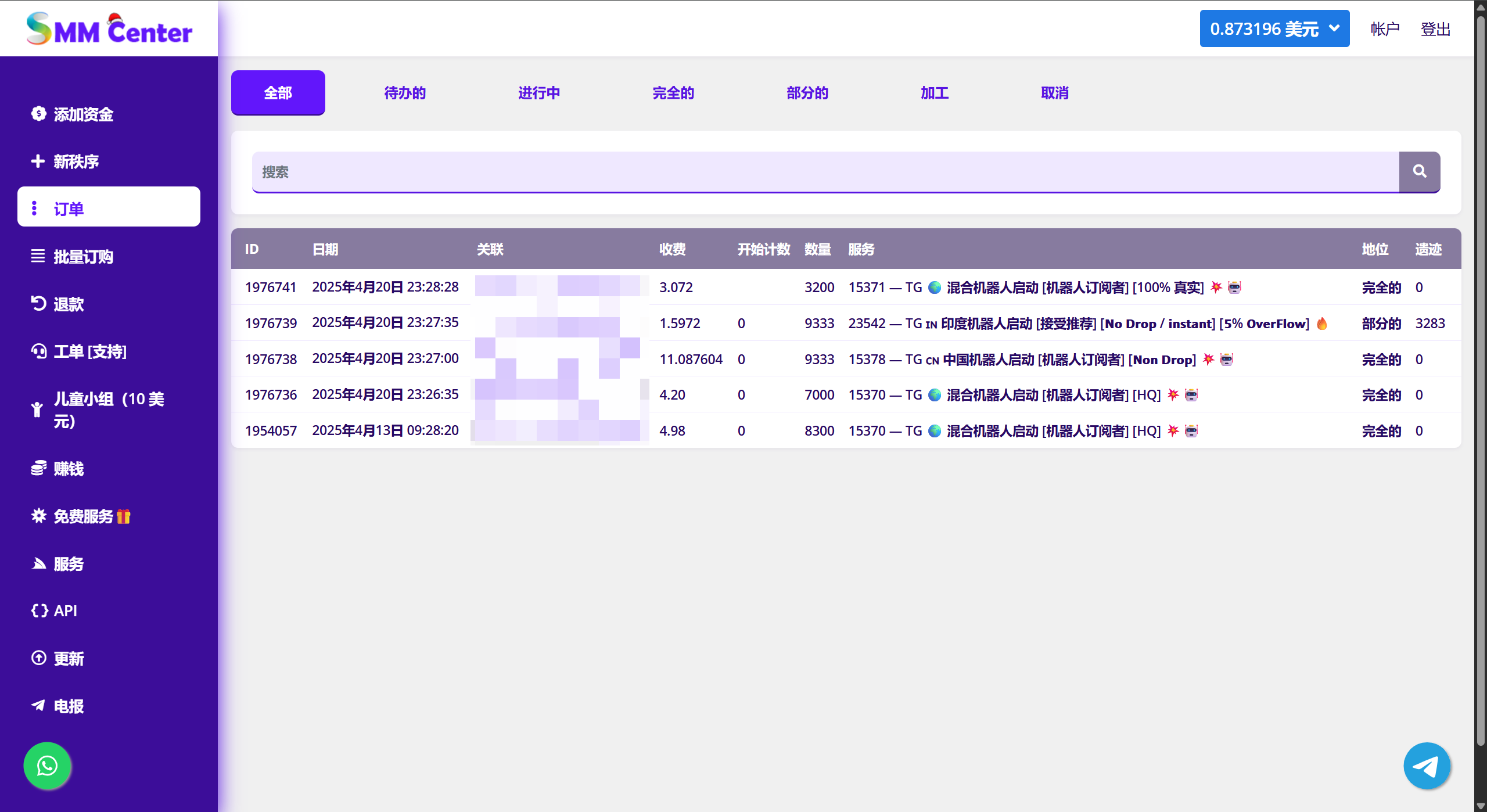Click the list icon beside 批量订购
The image size is (1487, 812).
coord(38,256)
